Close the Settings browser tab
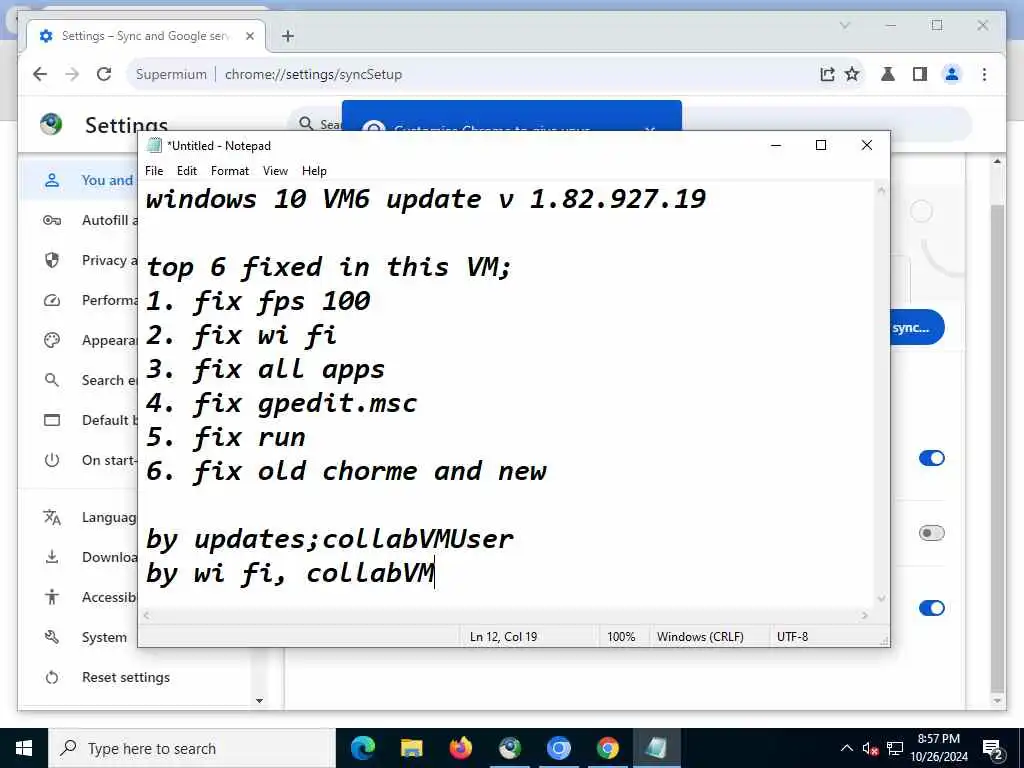This screenshot has width=1024, height=768. pyautogui.click(x=249, y=36)
